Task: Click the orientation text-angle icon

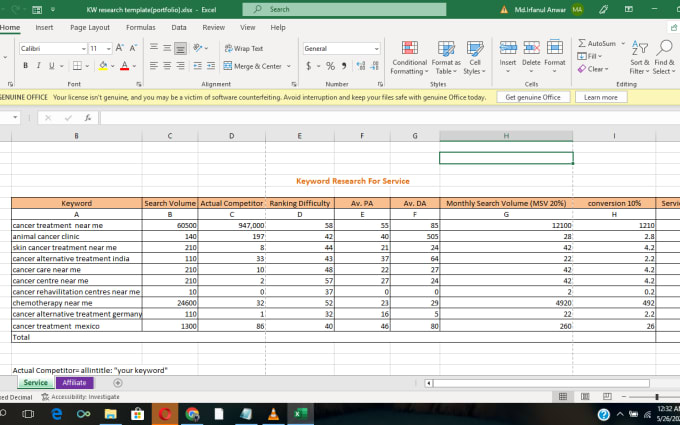Action: (198, 48)
